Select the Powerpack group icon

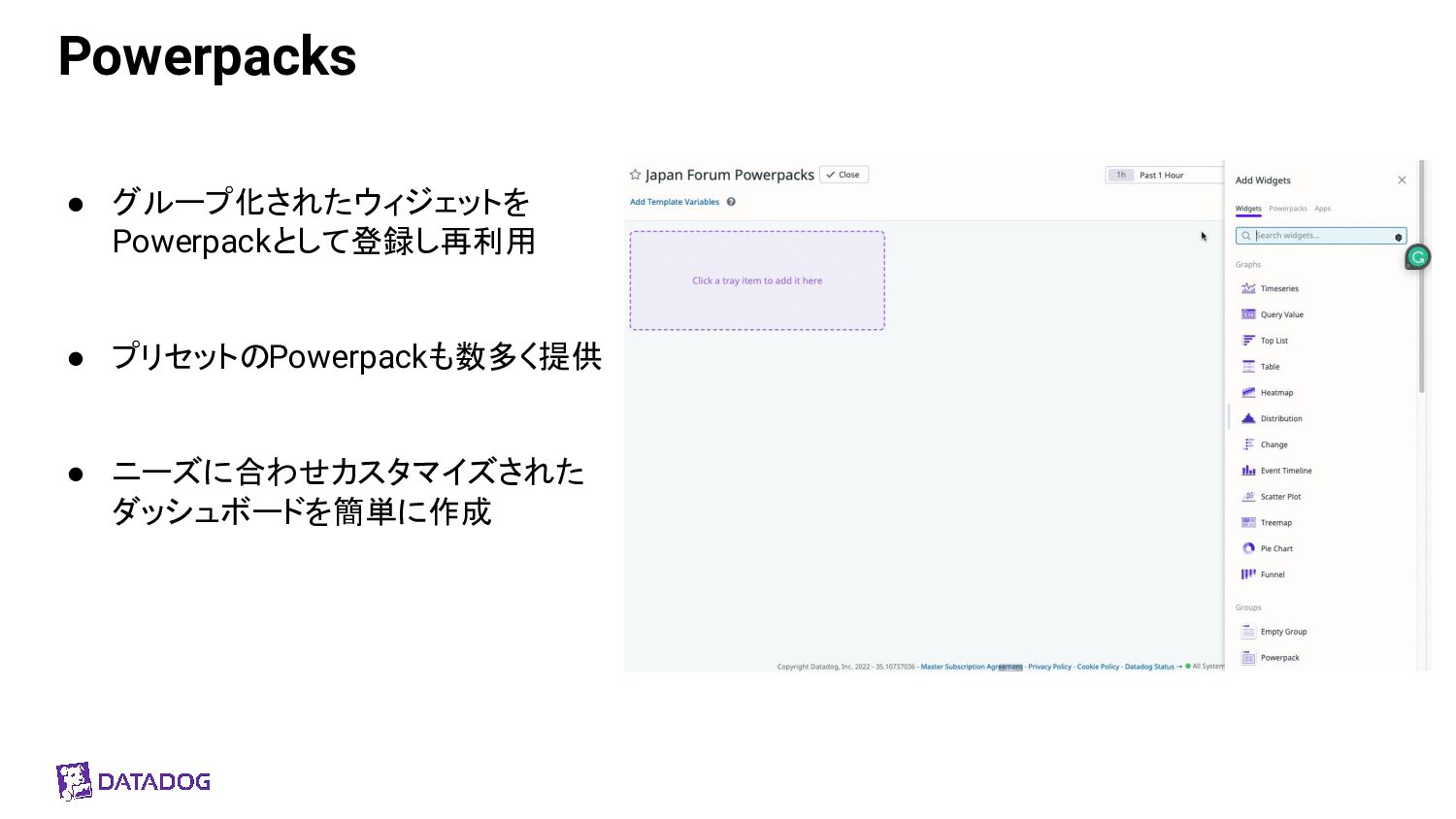click(x=1248, y=658)
